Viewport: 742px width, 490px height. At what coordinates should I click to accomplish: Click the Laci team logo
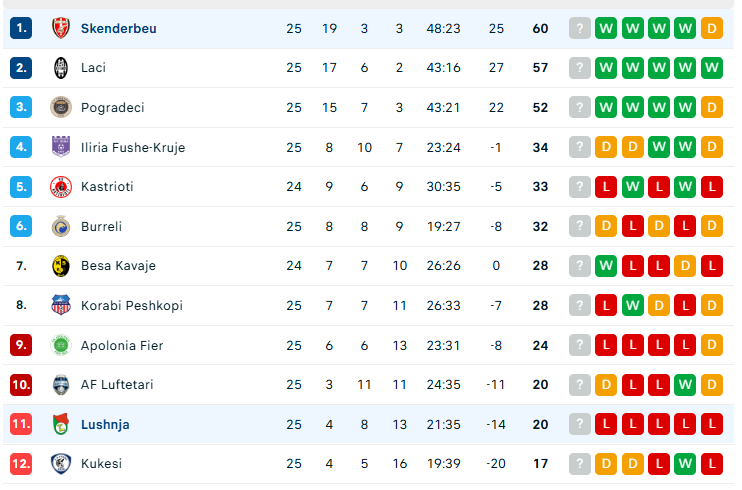pos(61,68)
